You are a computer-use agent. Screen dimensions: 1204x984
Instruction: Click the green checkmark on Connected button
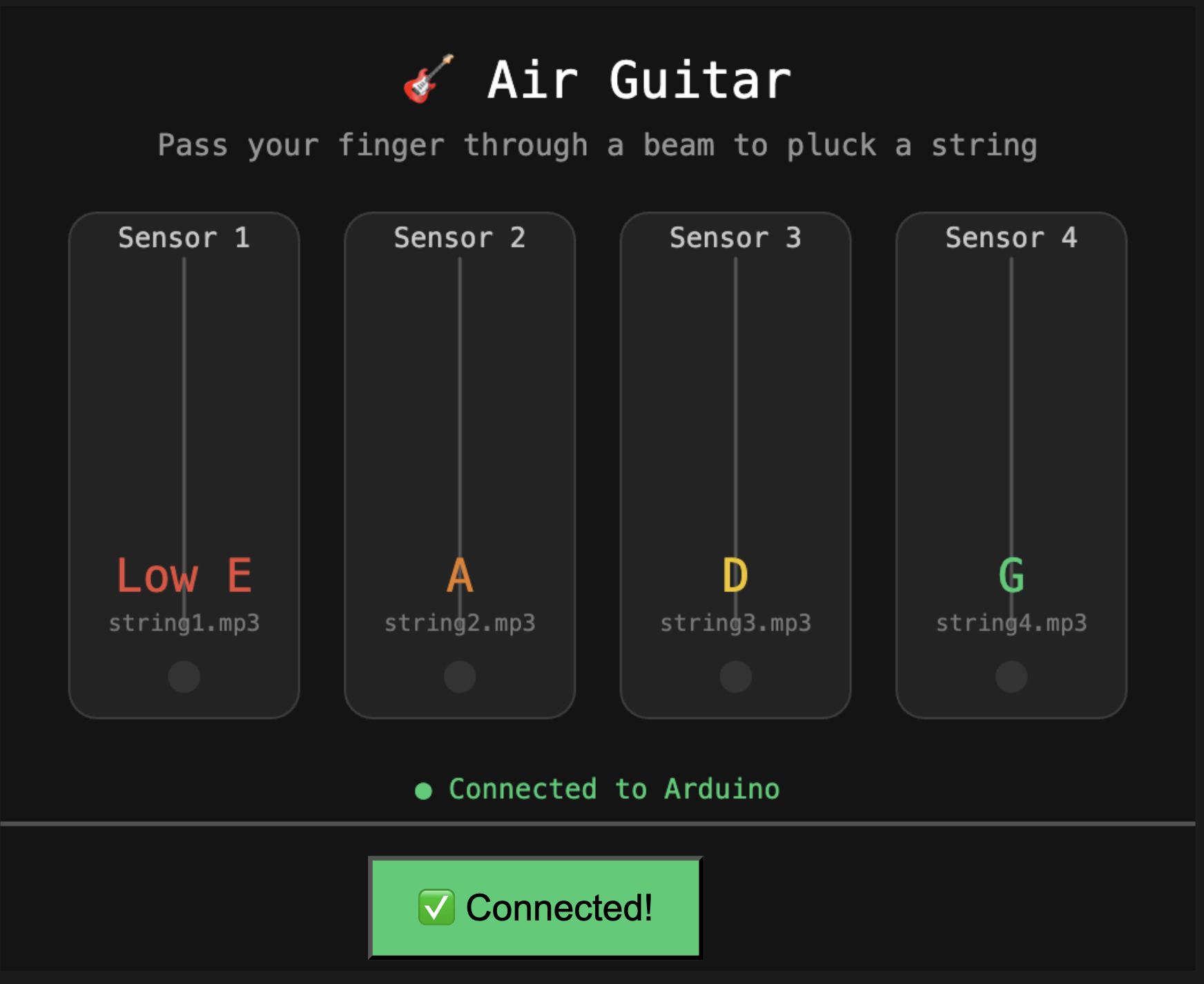click(x=436, y=907)
